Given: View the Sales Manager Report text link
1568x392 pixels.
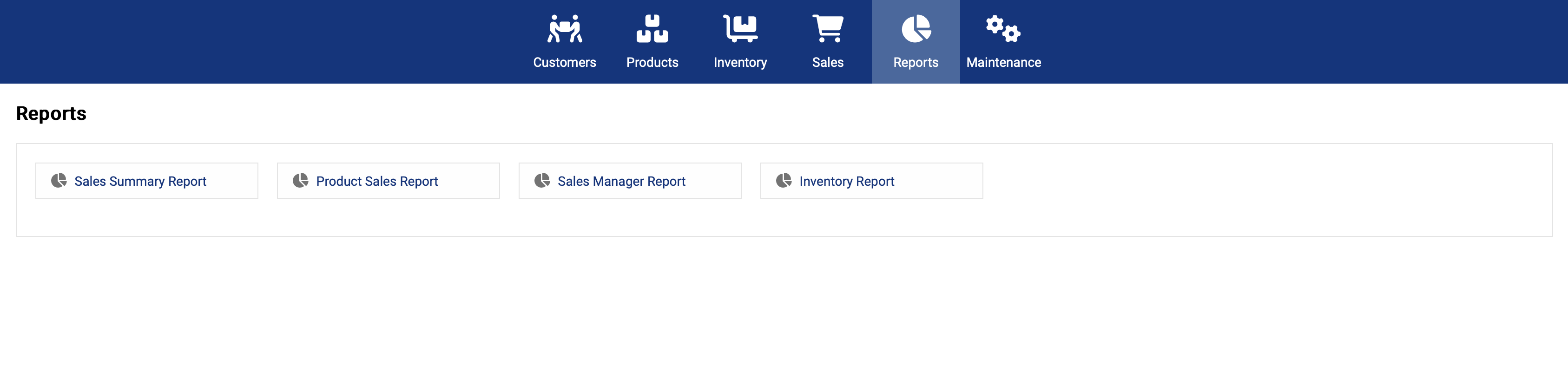Looking at the screenshot, I should (621, 182).
